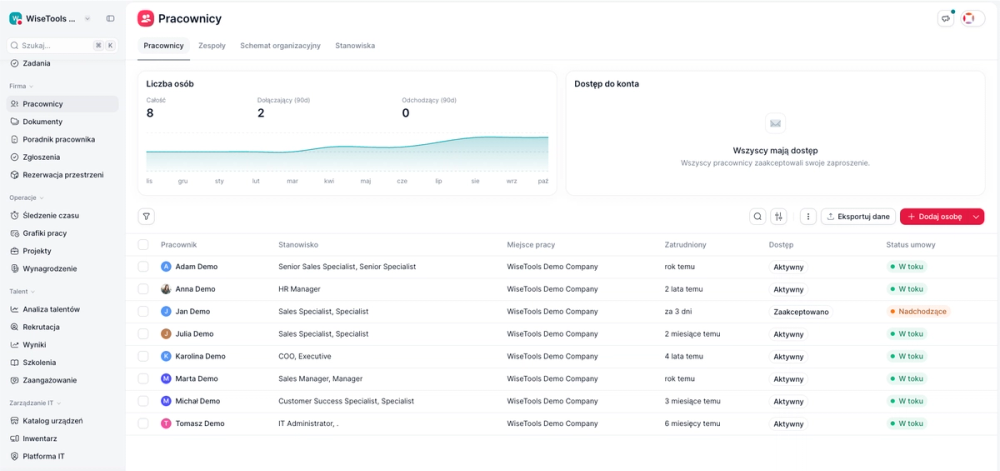Collapse the Zarządzanie IT sidebar section
Image resolution: width=1000 pixels, height=471 pixels.
point(35,403)
